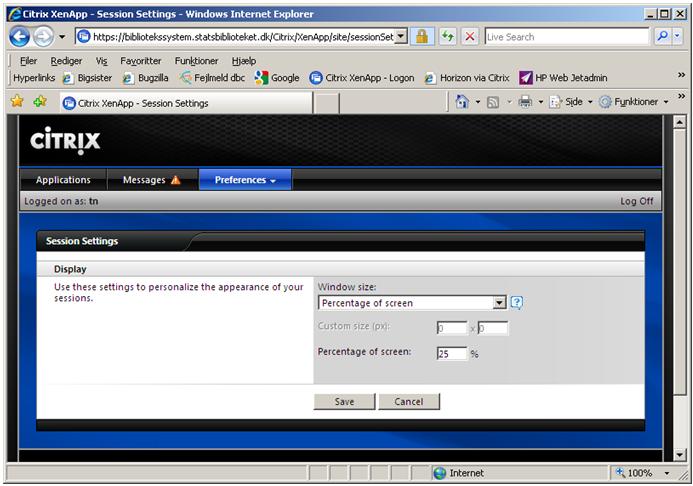The width and height of the screenshot is (693, 486).
Task: Open the zoom level 100% dropdown
Action: (641, 473)
